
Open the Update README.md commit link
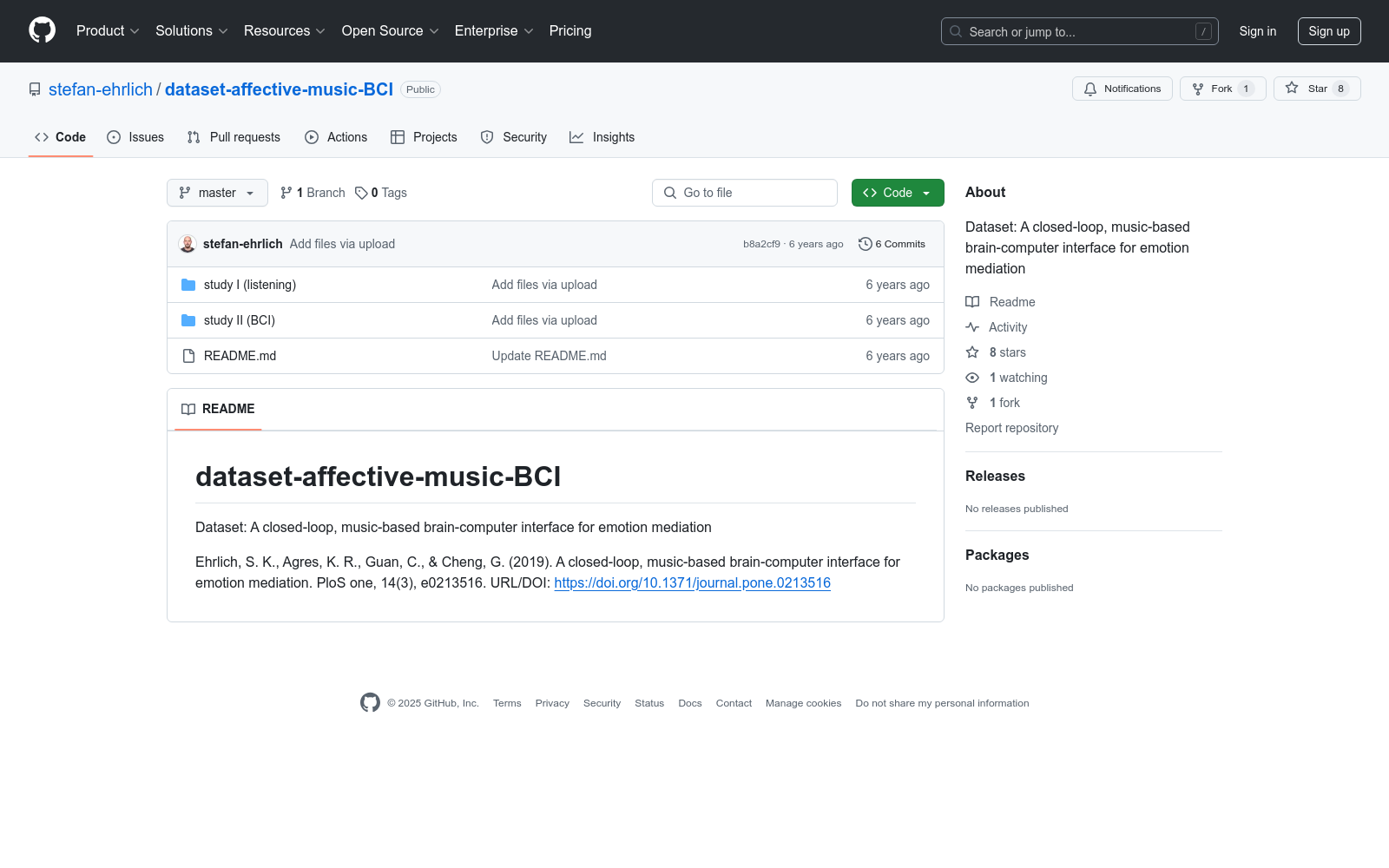coord(550,356)
